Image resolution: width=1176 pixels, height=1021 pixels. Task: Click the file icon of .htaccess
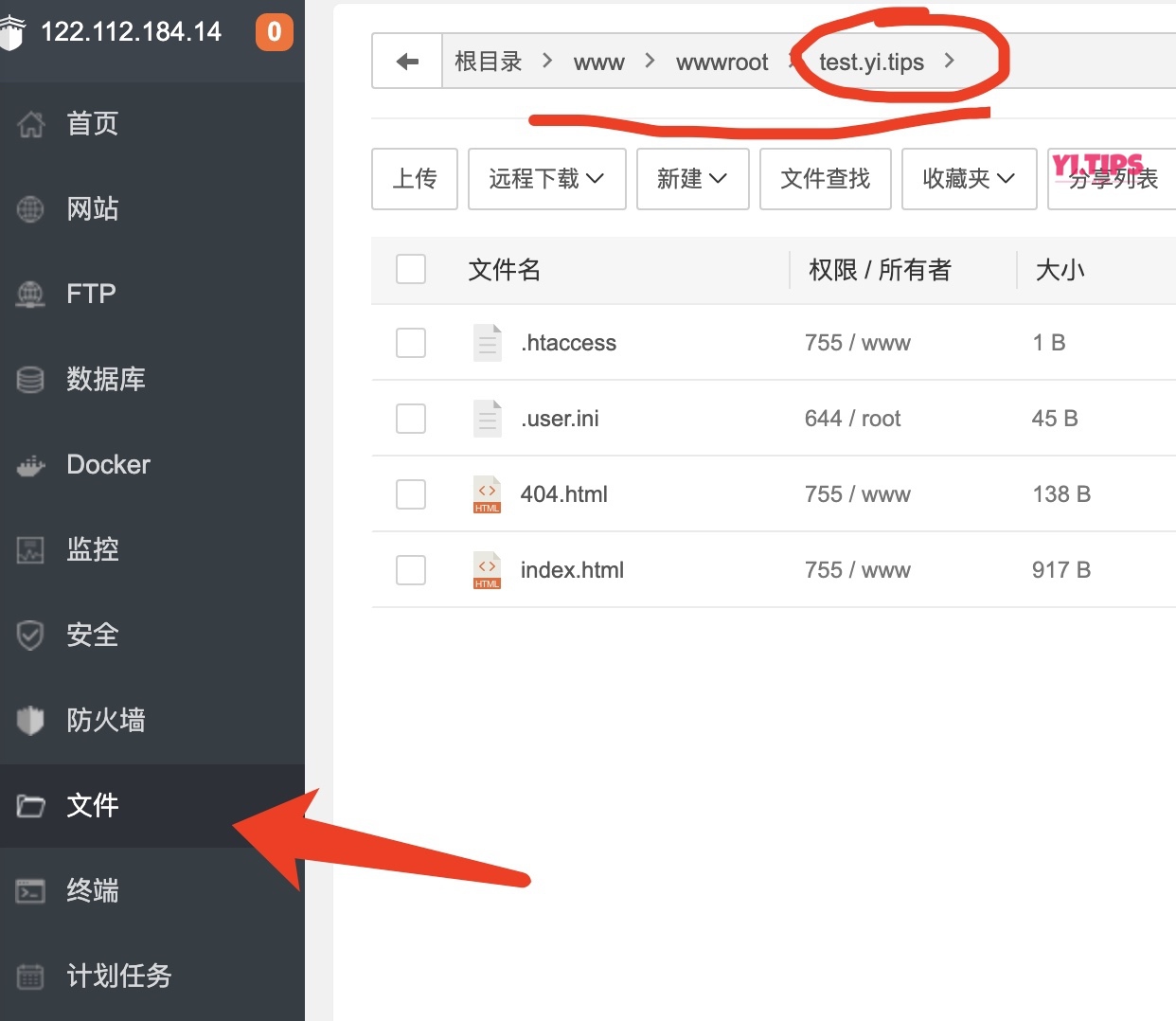tap(487, 343)
